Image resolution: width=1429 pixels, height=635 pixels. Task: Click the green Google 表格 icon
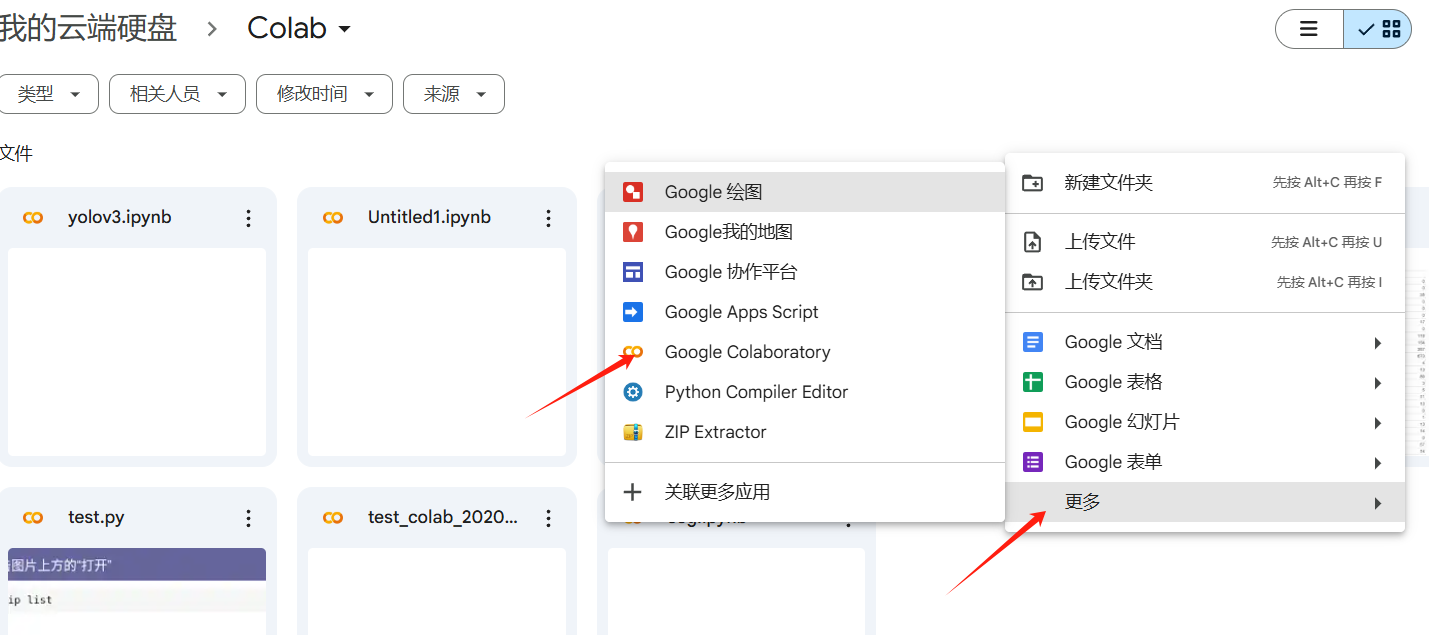[x=1033, y=382]
